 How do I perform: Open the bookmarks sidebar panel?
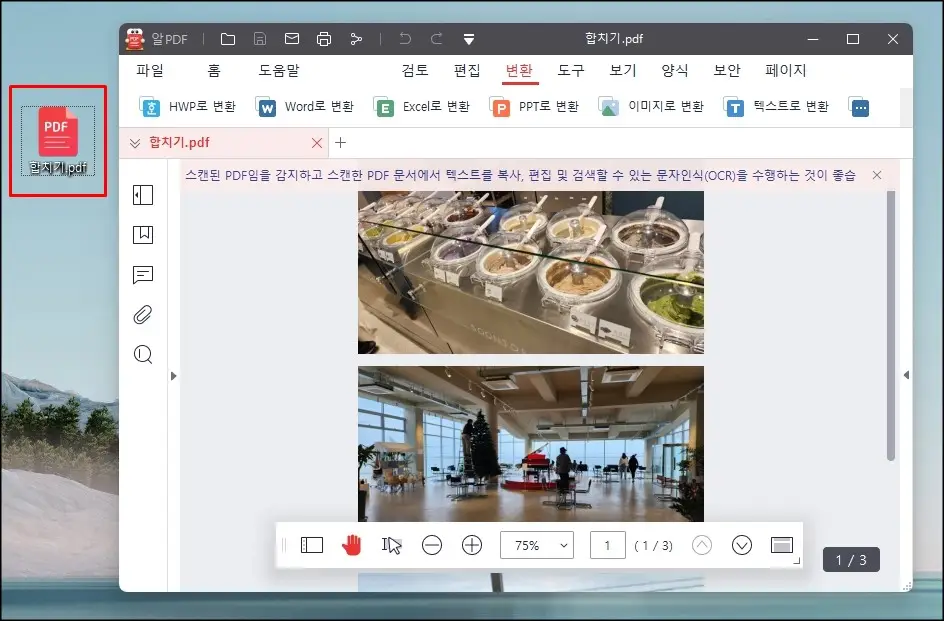[143, 235]
